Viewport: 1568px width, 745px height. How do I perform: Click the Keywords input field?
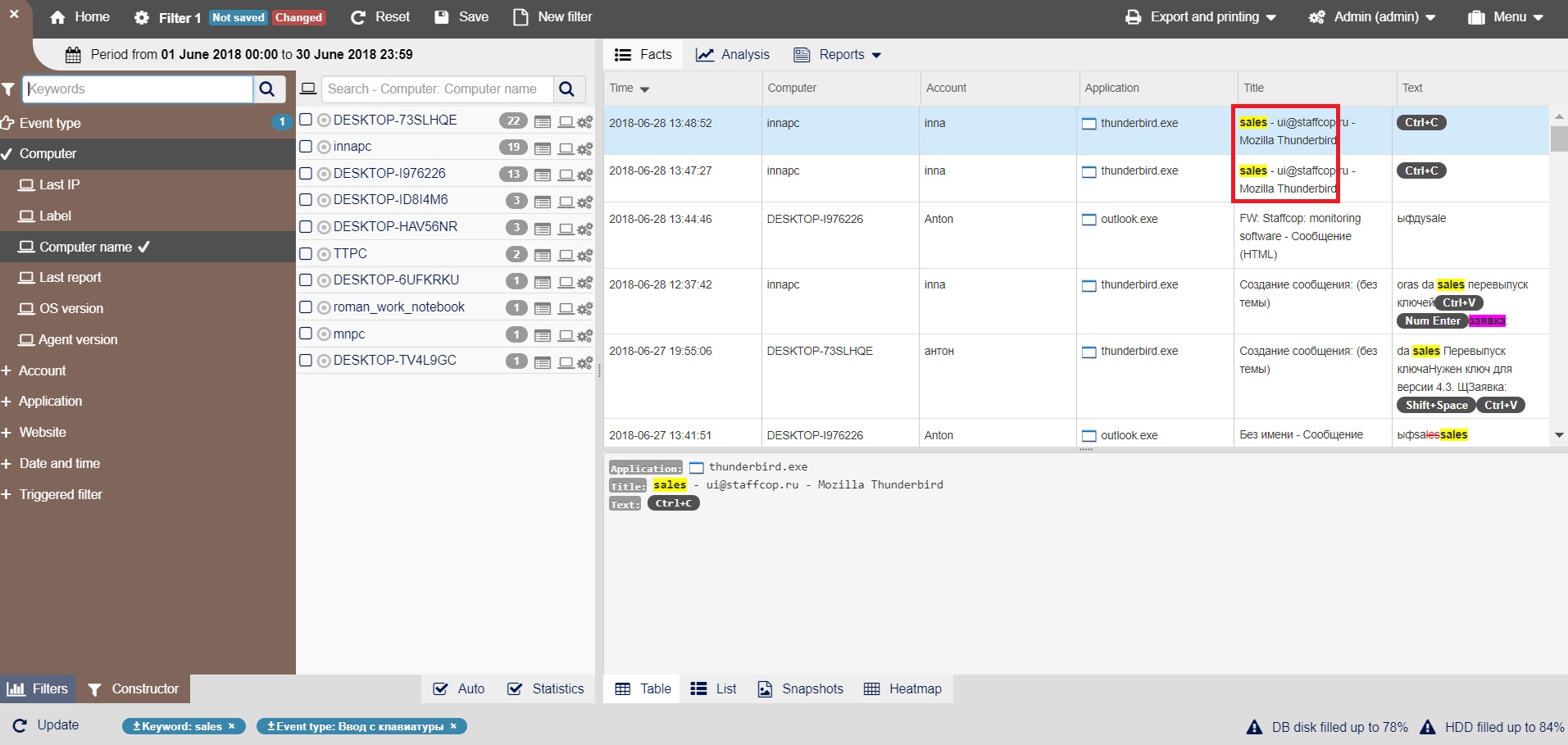(138, 89)
